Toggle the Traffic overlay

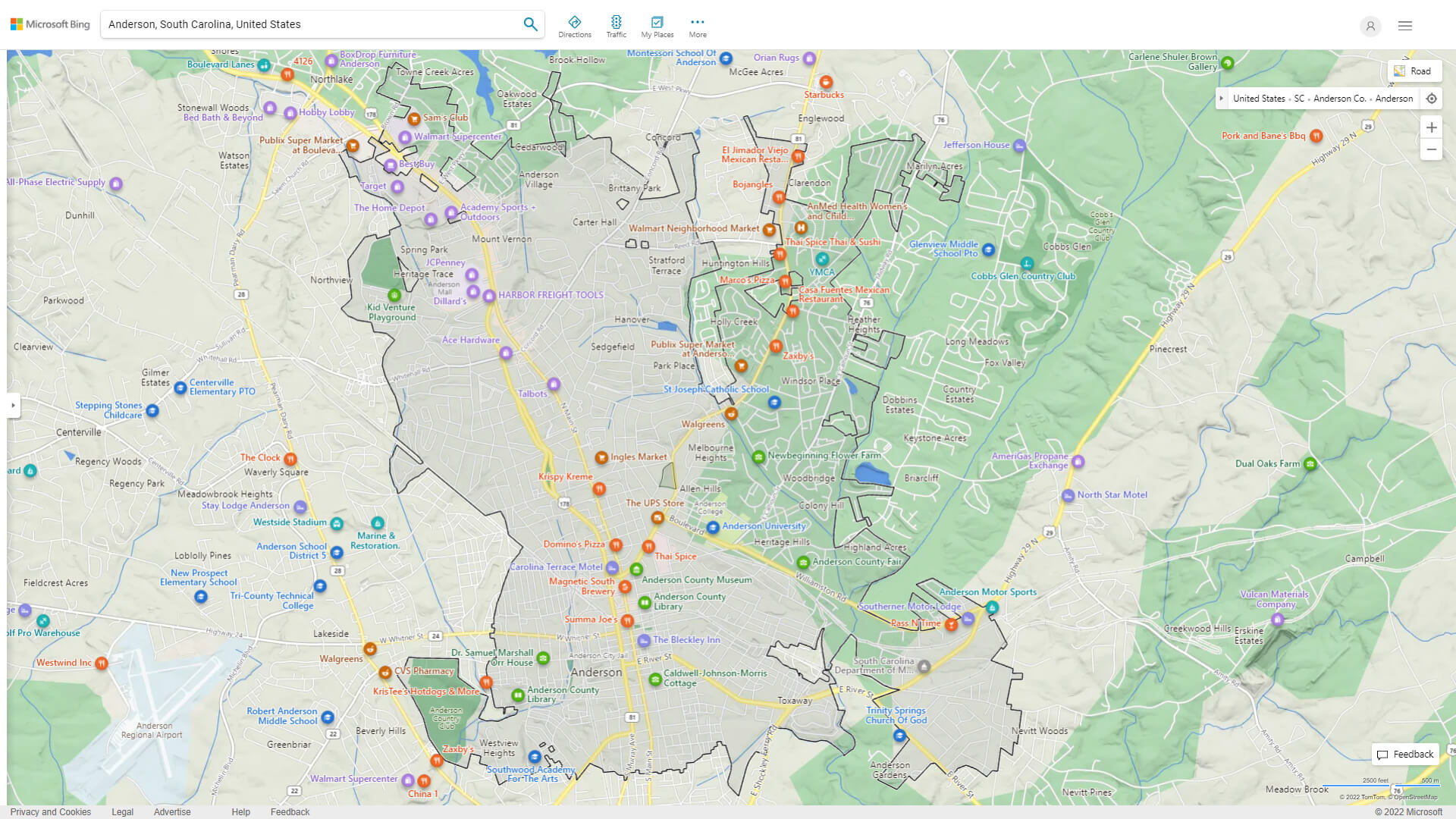616,24
